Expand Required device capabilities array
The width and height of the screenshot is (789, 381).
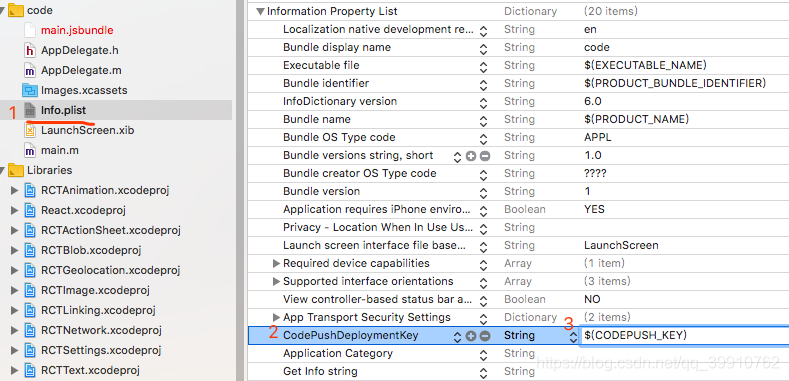[276, 263]
